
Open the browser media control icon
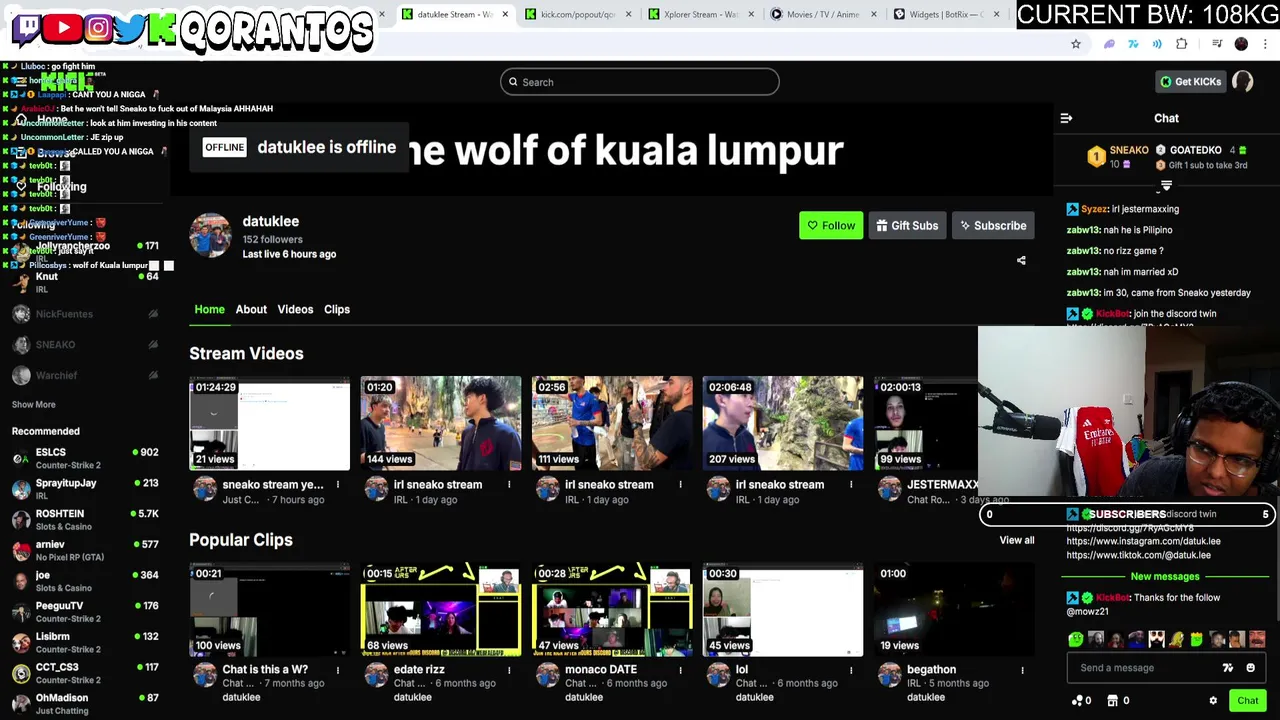[1217, 44]
